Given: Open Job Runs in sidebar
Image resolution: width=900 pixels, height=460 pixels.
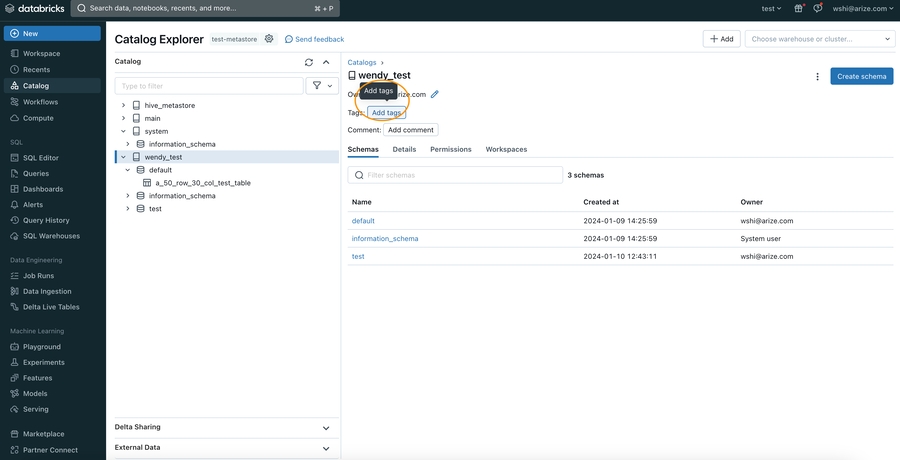Looking at the screenshot, I should tap(38, 276).
